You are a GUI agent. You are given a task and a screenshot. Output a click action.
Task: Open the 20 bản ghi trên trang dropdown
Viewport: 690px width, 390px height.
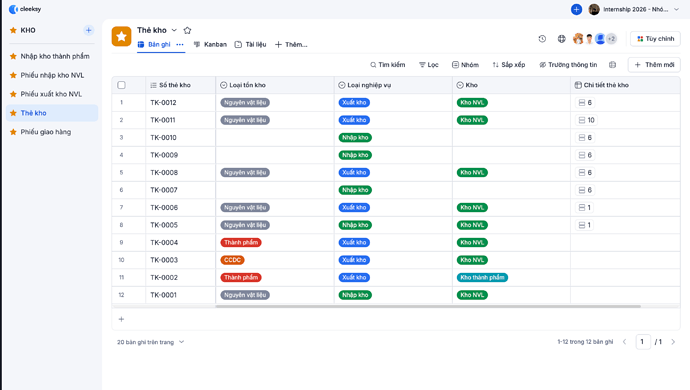click(150, 342)
